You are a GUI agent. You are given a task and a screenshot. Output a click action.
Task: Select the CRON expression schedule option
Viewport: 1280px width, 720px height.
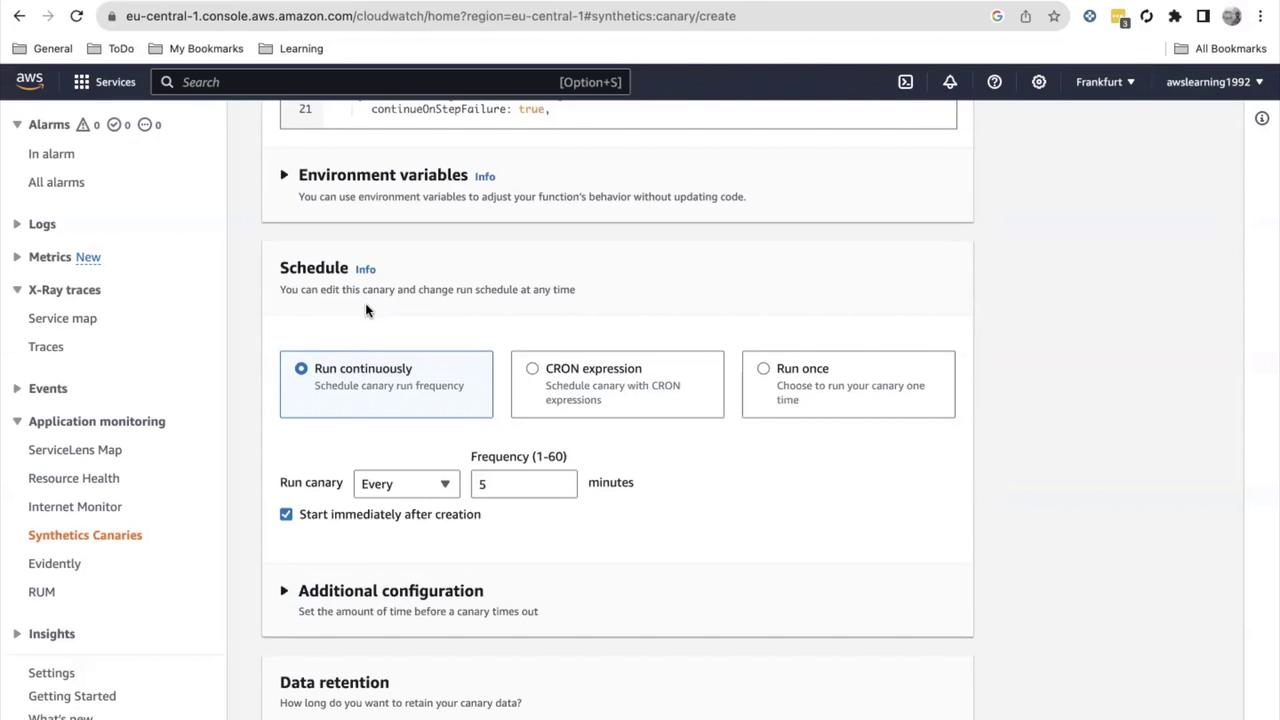(617, 384)
